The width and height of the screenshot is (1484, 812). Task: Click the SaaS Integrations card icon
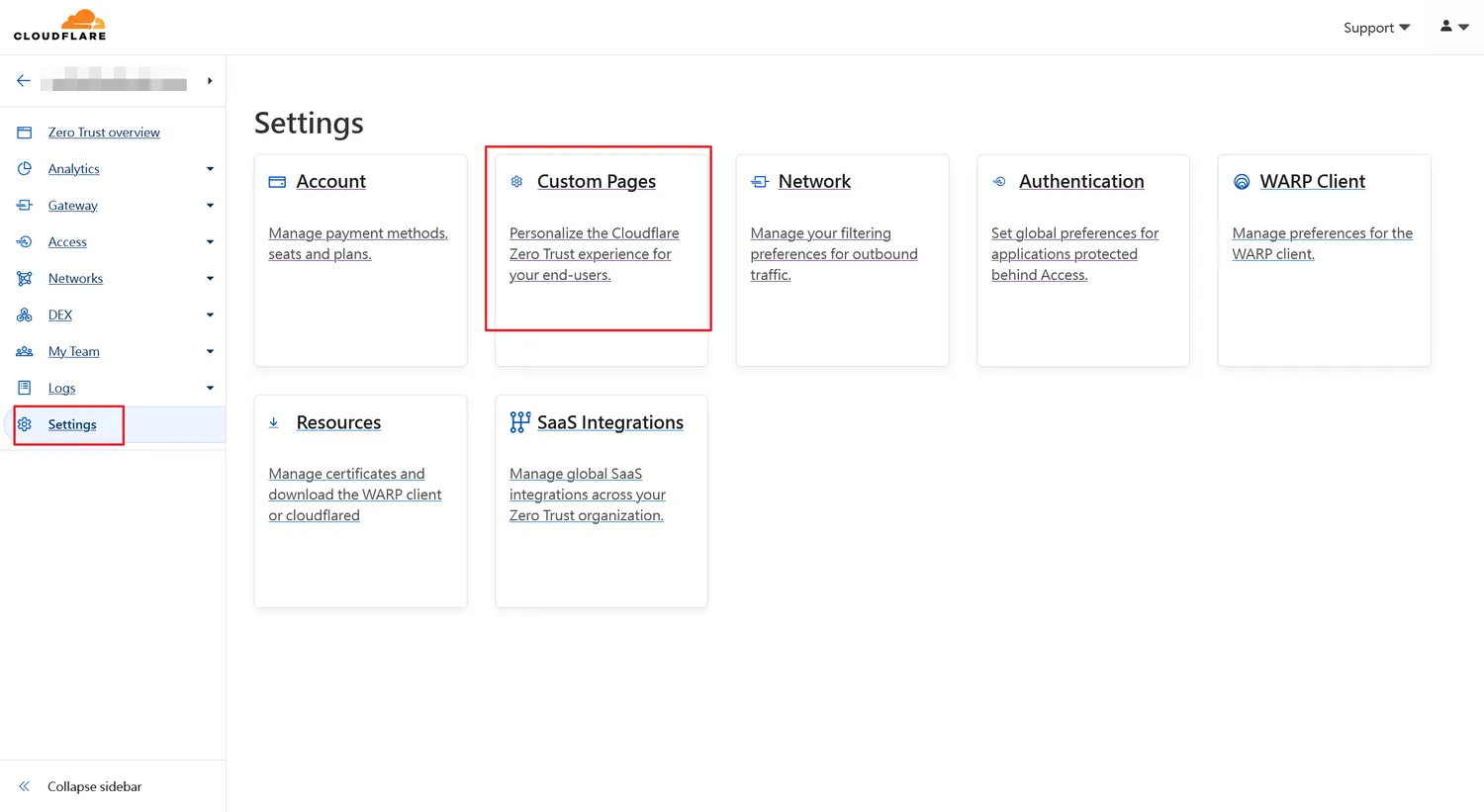tap(519, 422)
